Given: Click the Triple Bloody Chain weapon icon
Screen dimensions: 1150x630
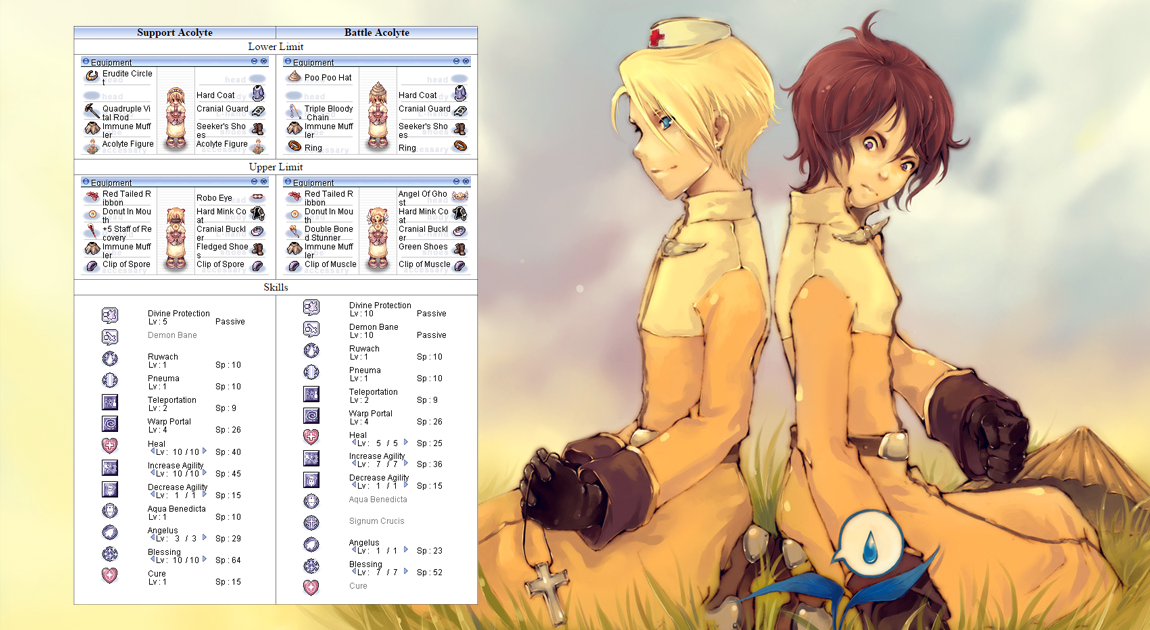Looking at the screenshot, I should [x=294, y=111].
